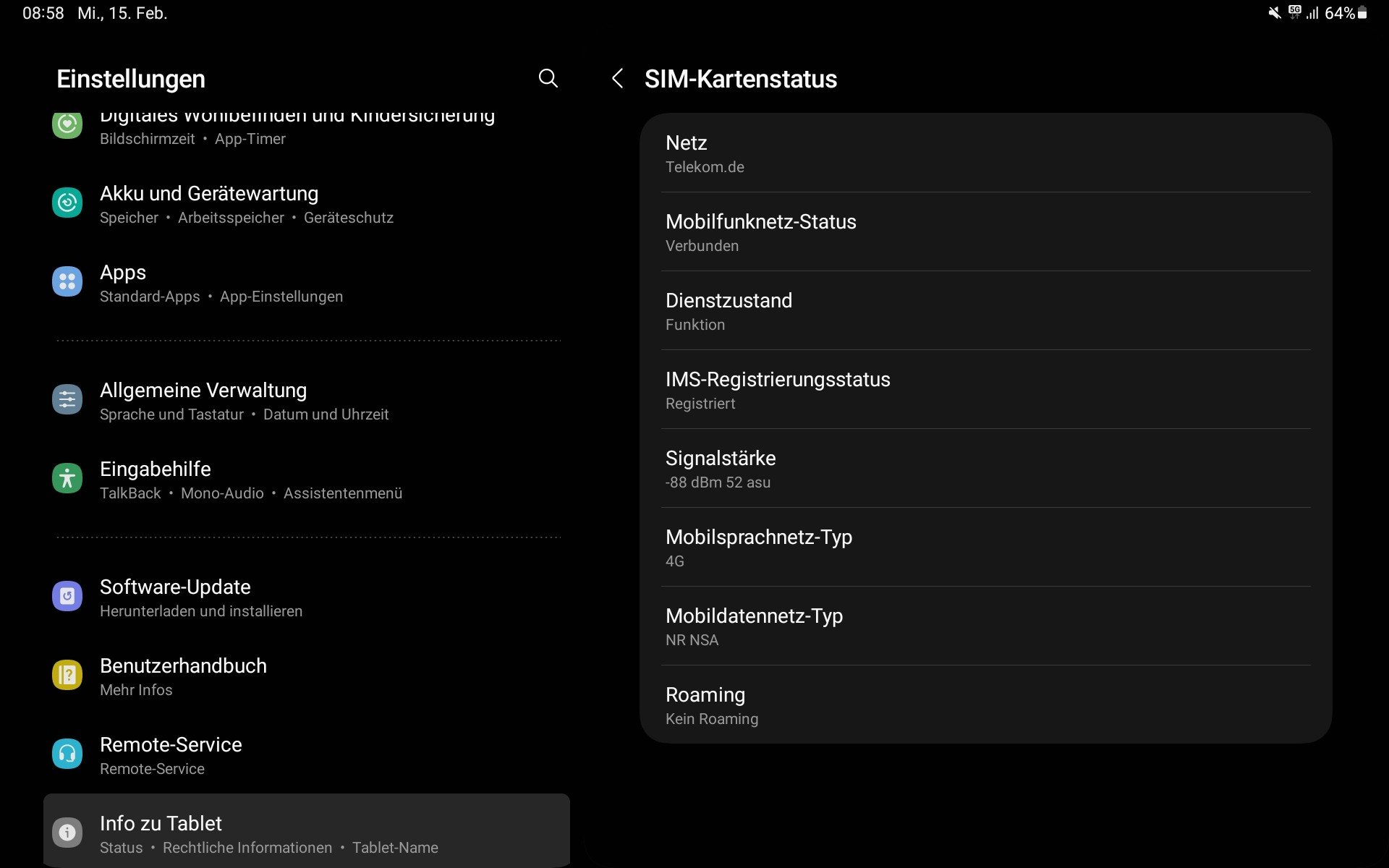
Task: Tap the grey Info zu Tablet icon
Action: pos(67,833)
